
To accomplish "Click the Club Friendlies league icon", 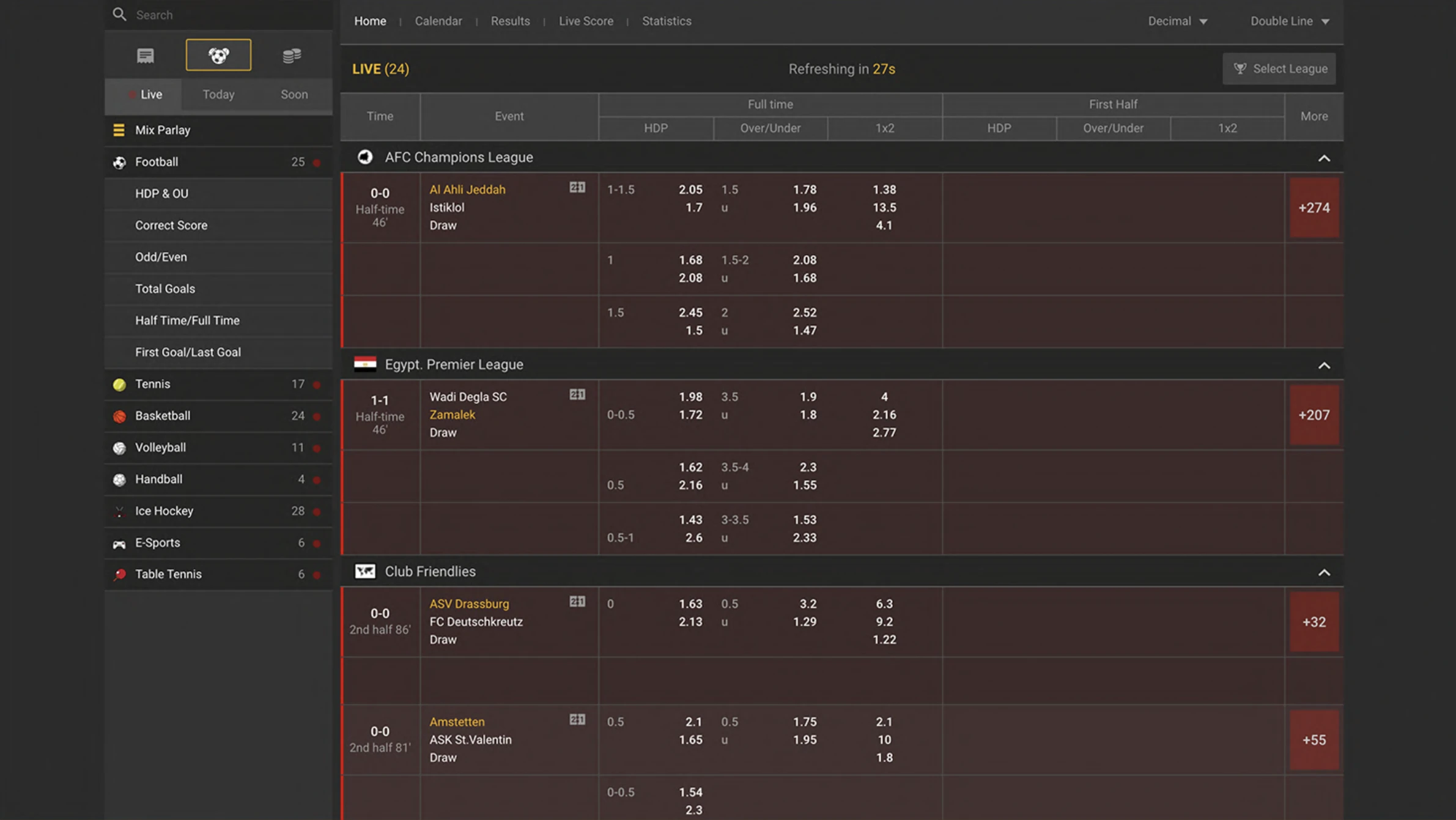I will coord(365,571).
